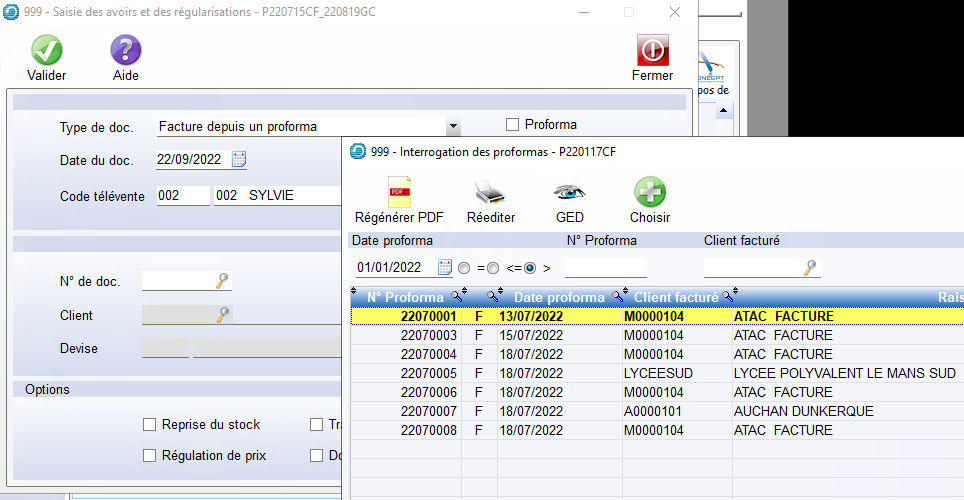Click the green Valider checkmark icon
The height and width of the screenshot is (500, 964).
(46, 51)
